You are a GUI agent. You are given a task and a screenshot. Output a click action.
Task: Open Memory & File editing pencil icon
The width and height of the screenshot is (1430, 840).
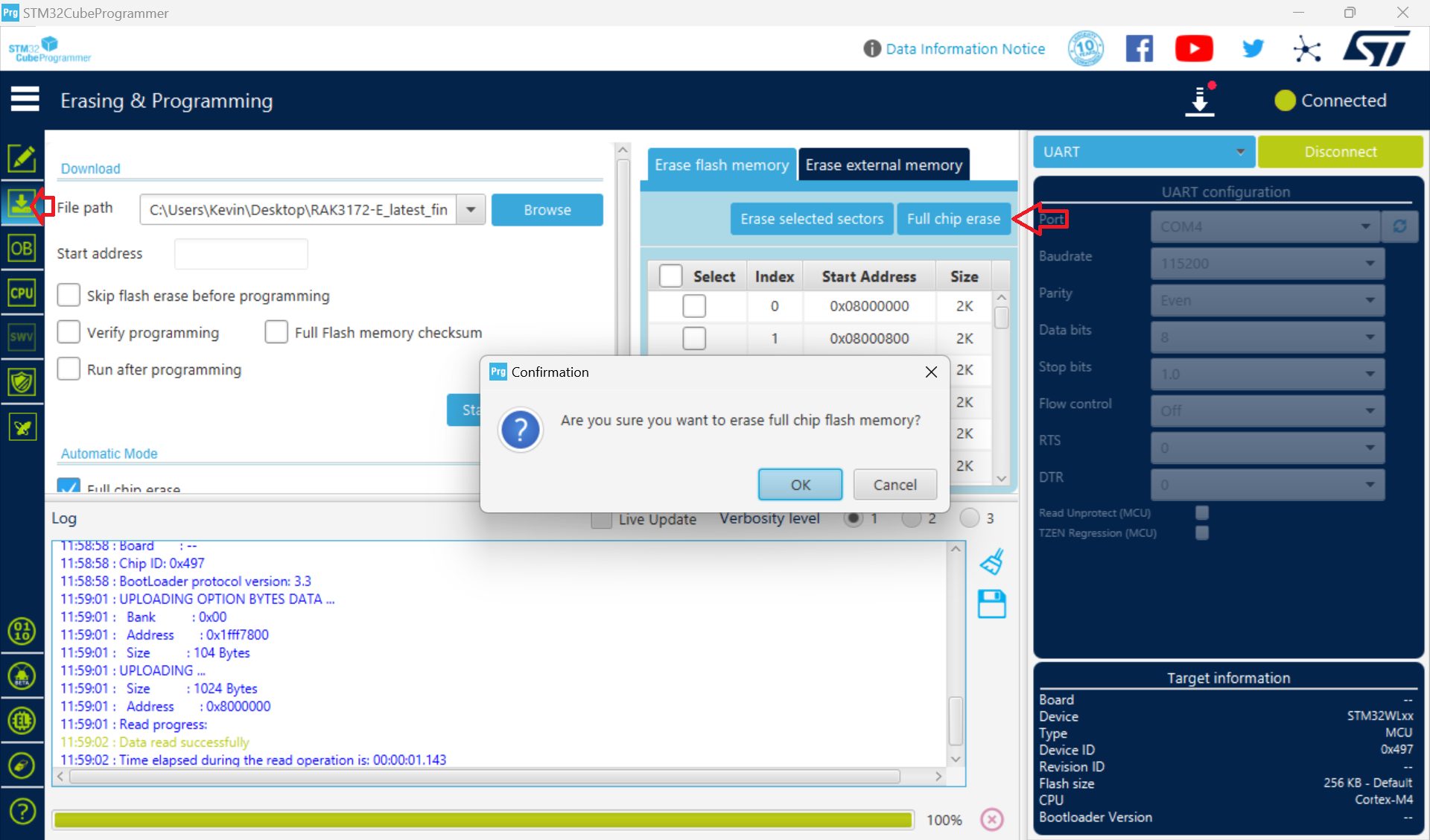22,158
